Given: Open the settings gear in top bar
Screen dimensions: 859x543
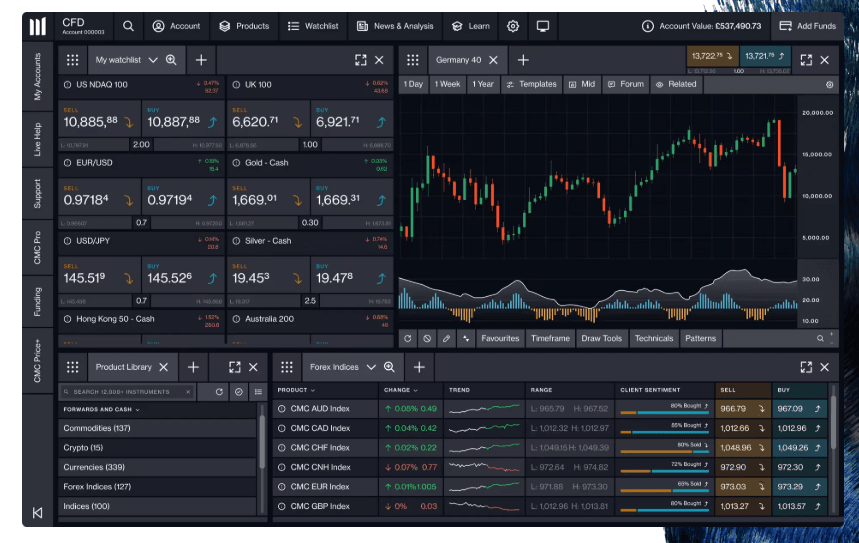Looking at the screenshot, I should coord(513,26).
